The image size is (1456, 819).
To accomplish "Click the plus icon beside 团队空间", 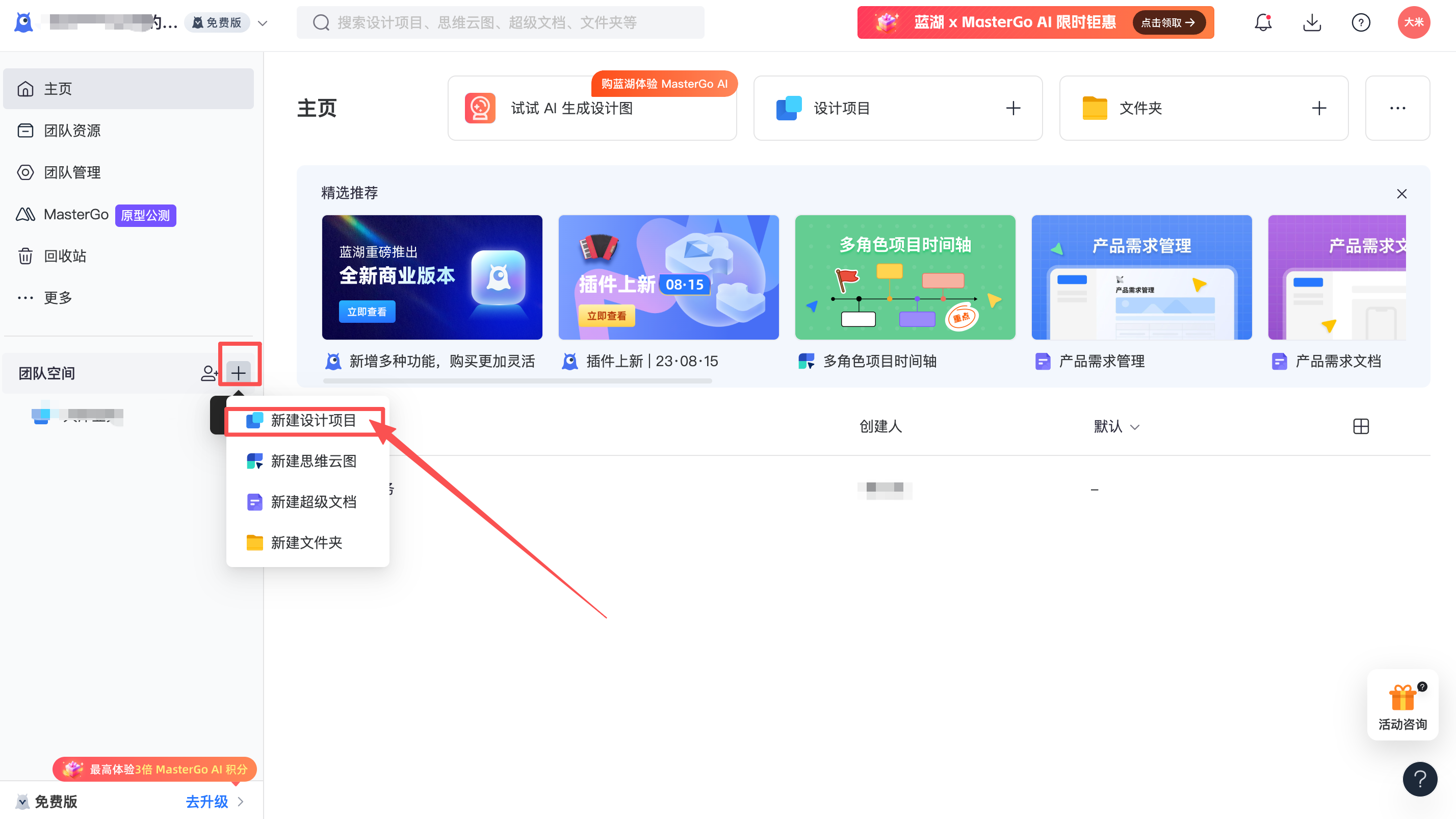I will 239,373.
